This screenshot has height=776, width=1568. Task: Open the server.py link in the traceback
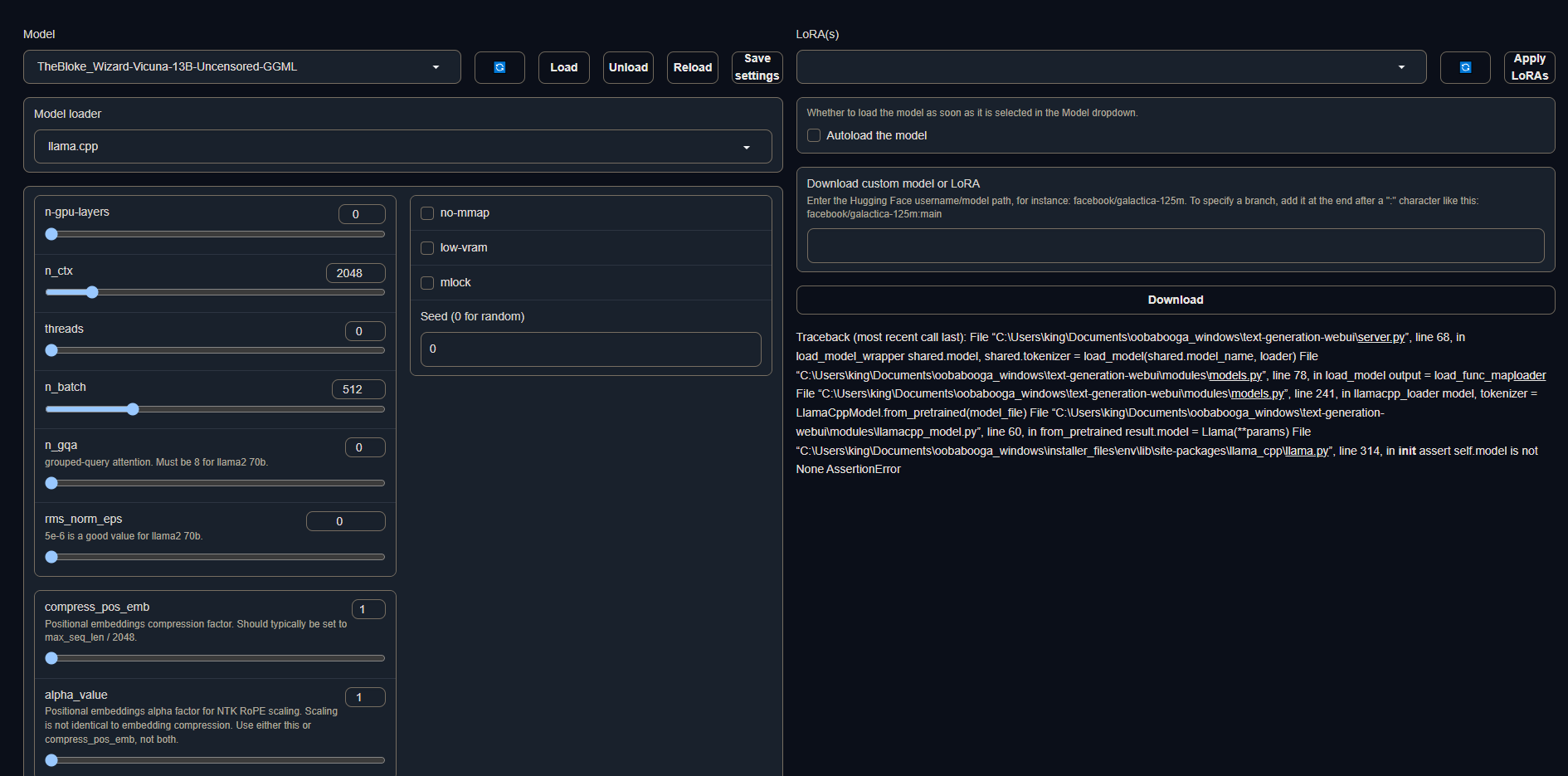tap(1381, 337)
